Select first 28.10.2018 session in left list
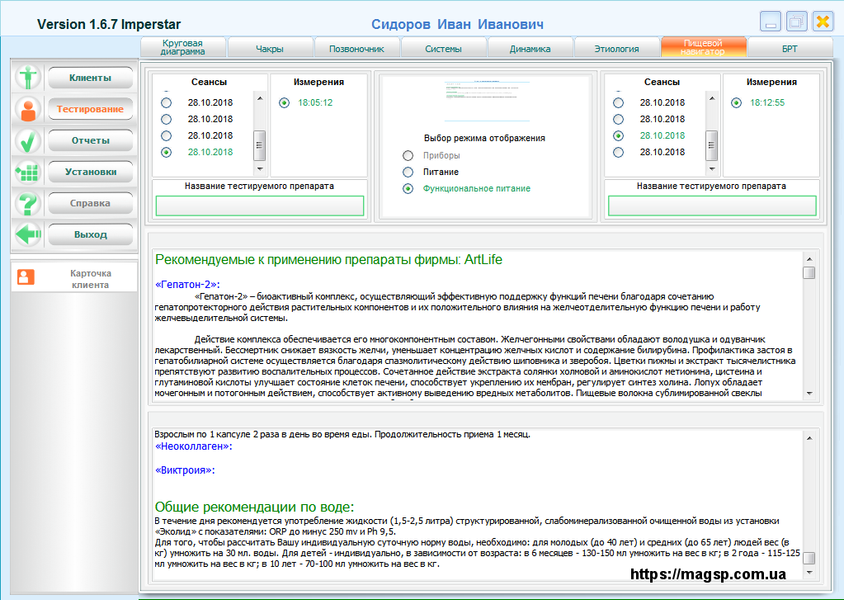Image resolution: width=844 pixels, height=600 pixels. [x=166, y=102]
